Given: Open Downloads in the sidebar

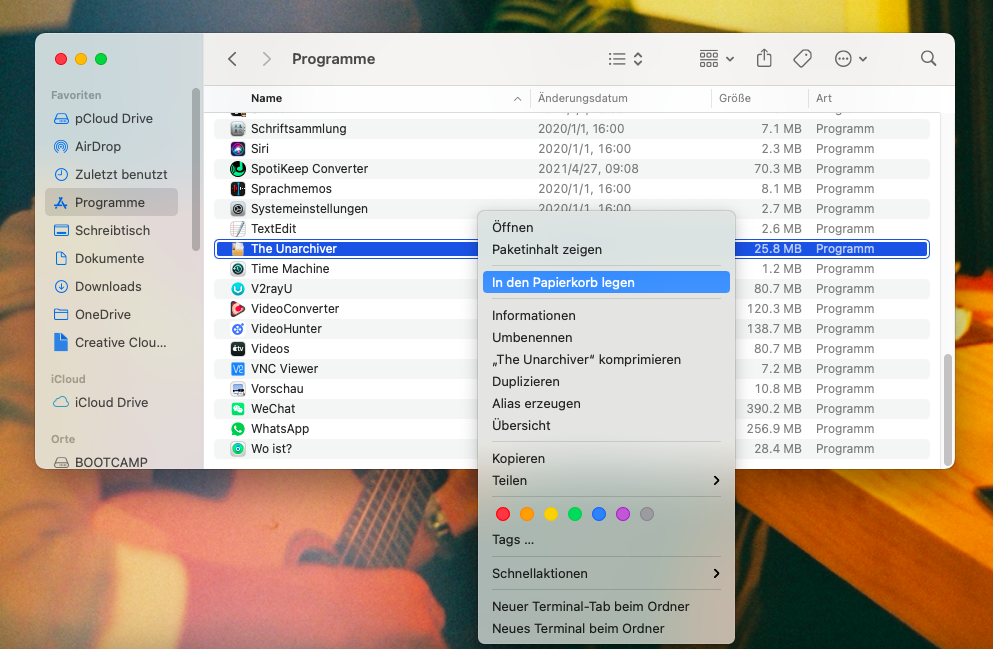Looking at the screenshot, I should (111, 286).
